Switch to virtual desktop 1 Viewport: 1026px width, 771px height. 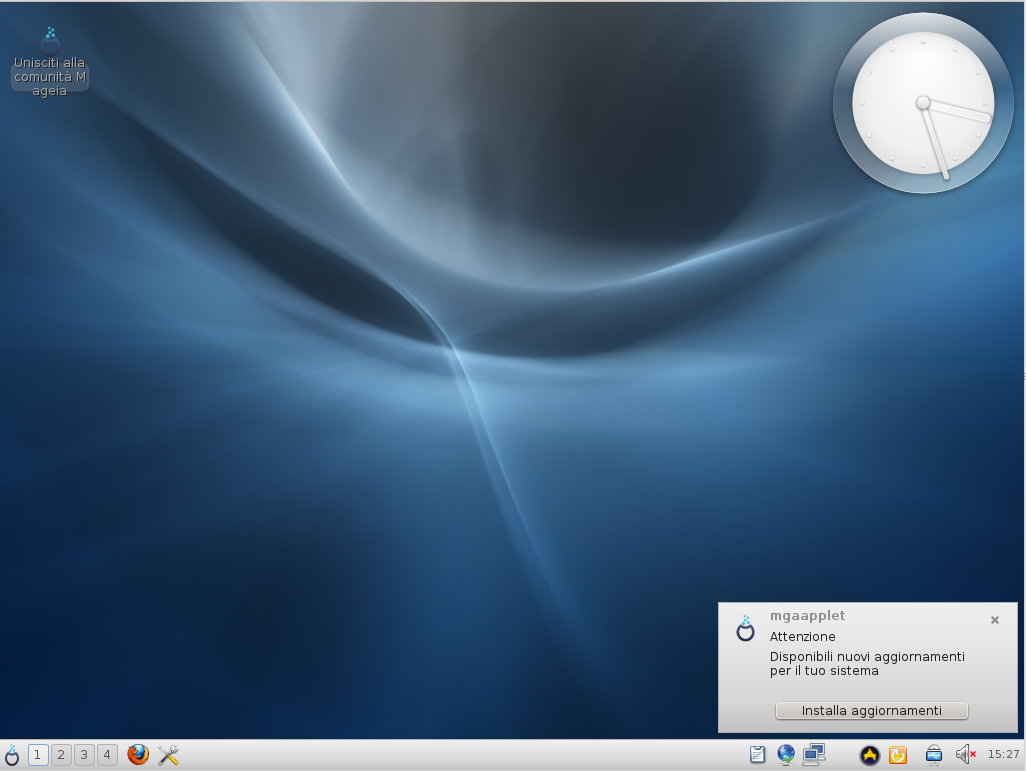38,755
